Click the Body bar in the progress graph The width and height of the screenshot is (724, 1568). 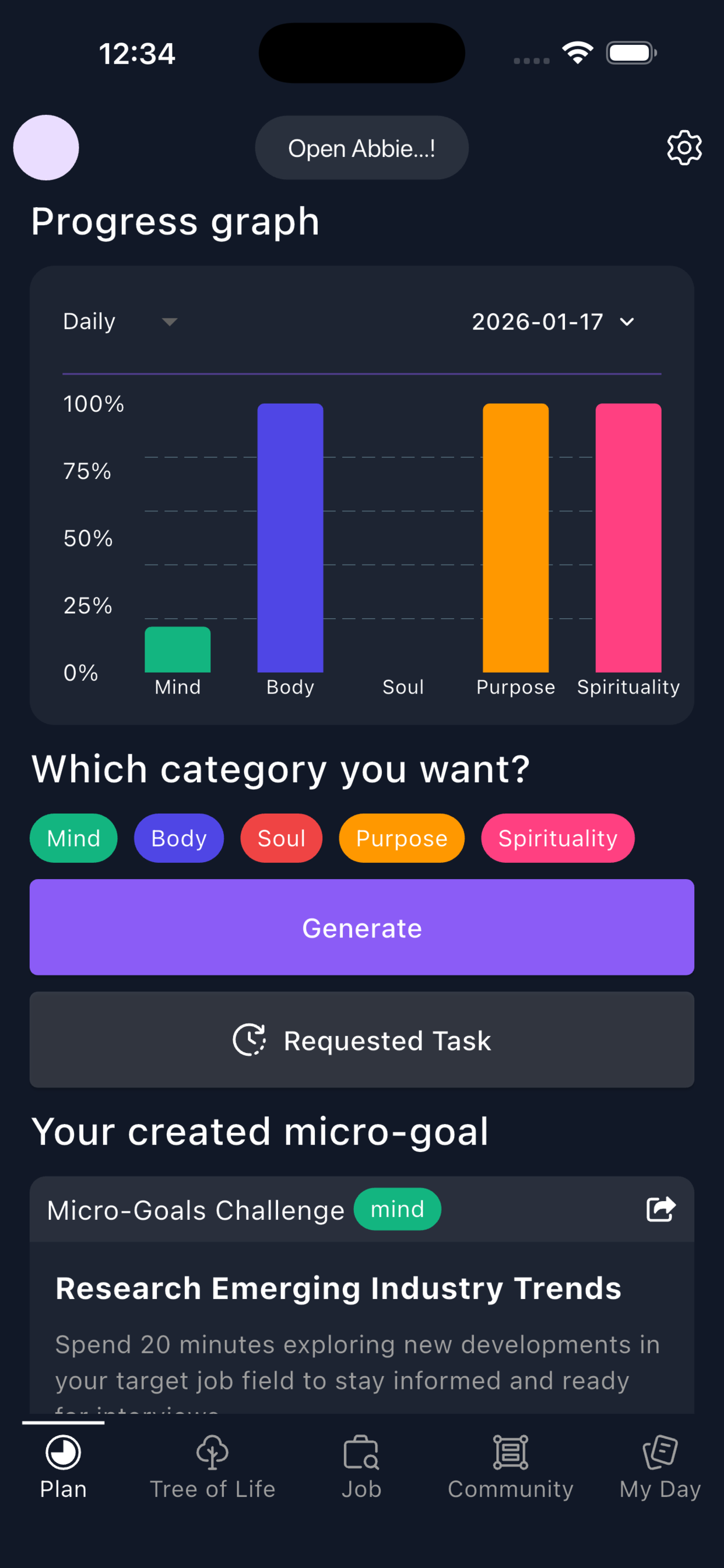pos(290,535)
